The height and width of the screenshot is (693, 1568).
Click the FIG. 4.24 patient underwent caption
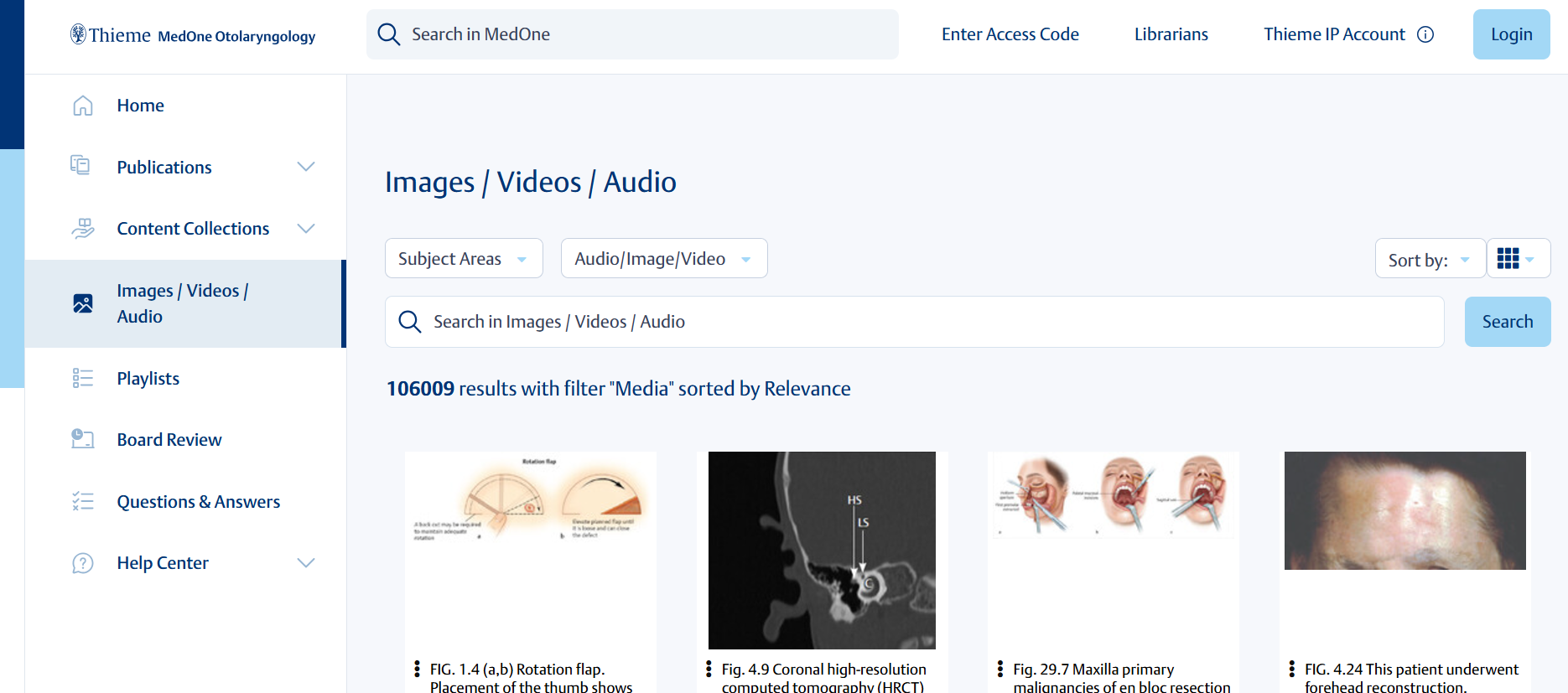coord(1411,677)
